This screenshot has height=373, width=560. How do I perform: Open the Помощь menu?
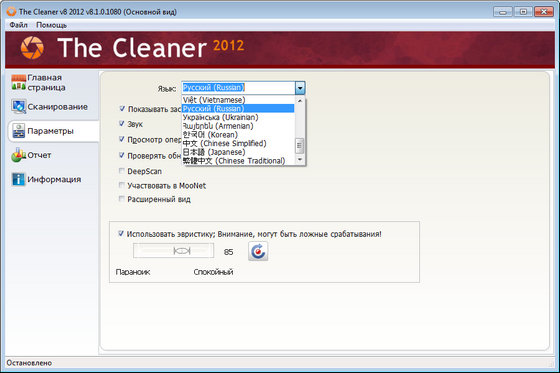[x=51, y=25]
